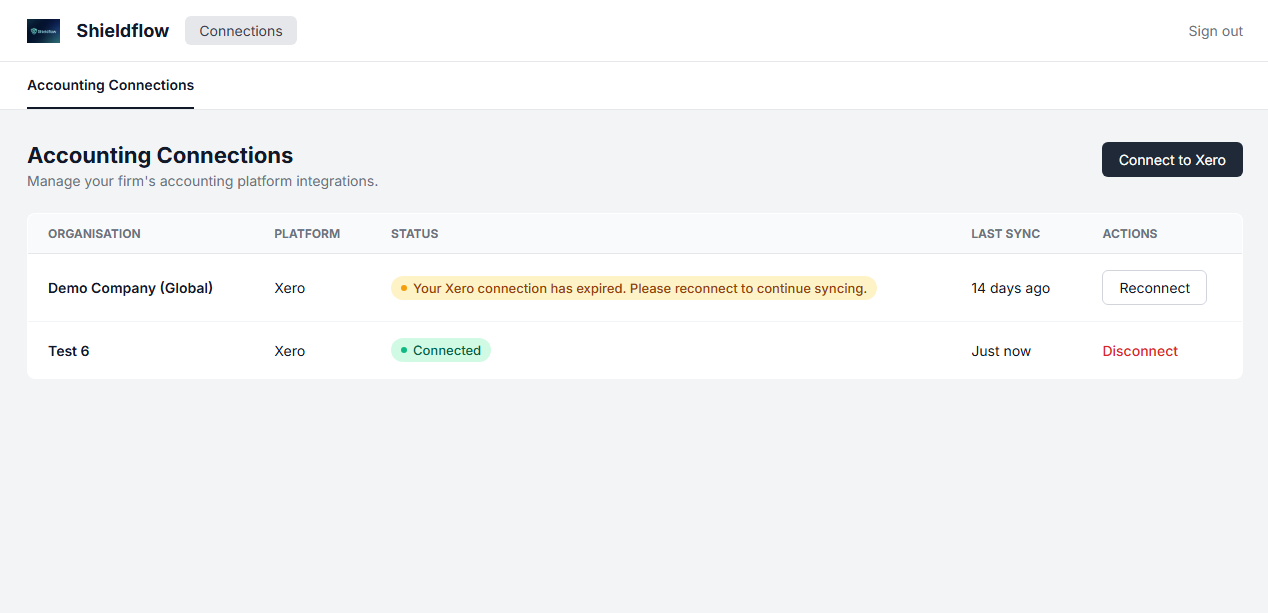Reconnect the Demo Company (Global) connection
The width and height of the screenshot is (1268, 613).
coord(1154,288)
